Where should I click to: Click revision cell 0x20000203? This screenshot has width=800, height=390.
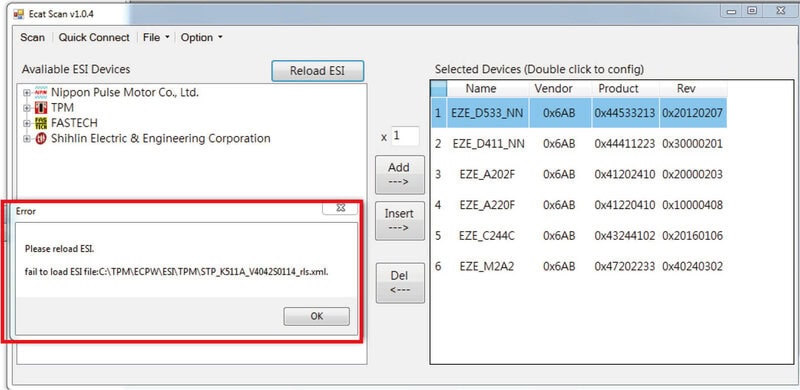click(x=692, y=175)
